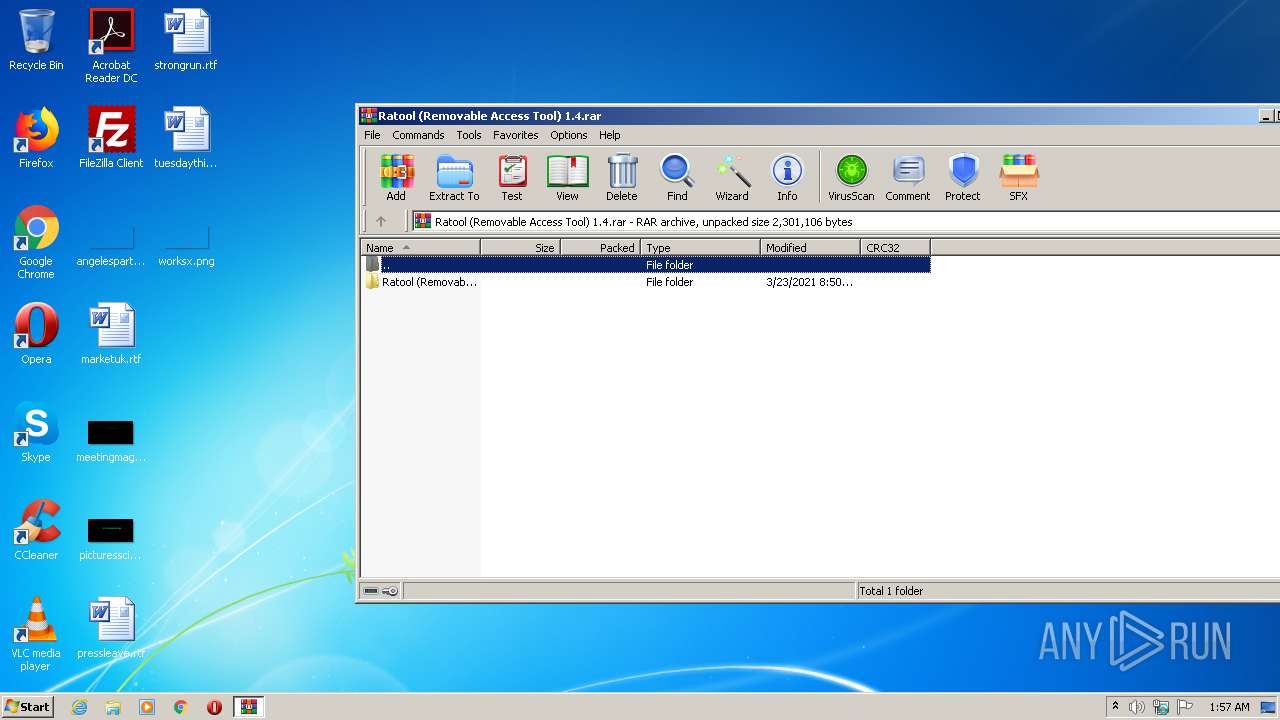Open the Options menu

pos(569,135)
